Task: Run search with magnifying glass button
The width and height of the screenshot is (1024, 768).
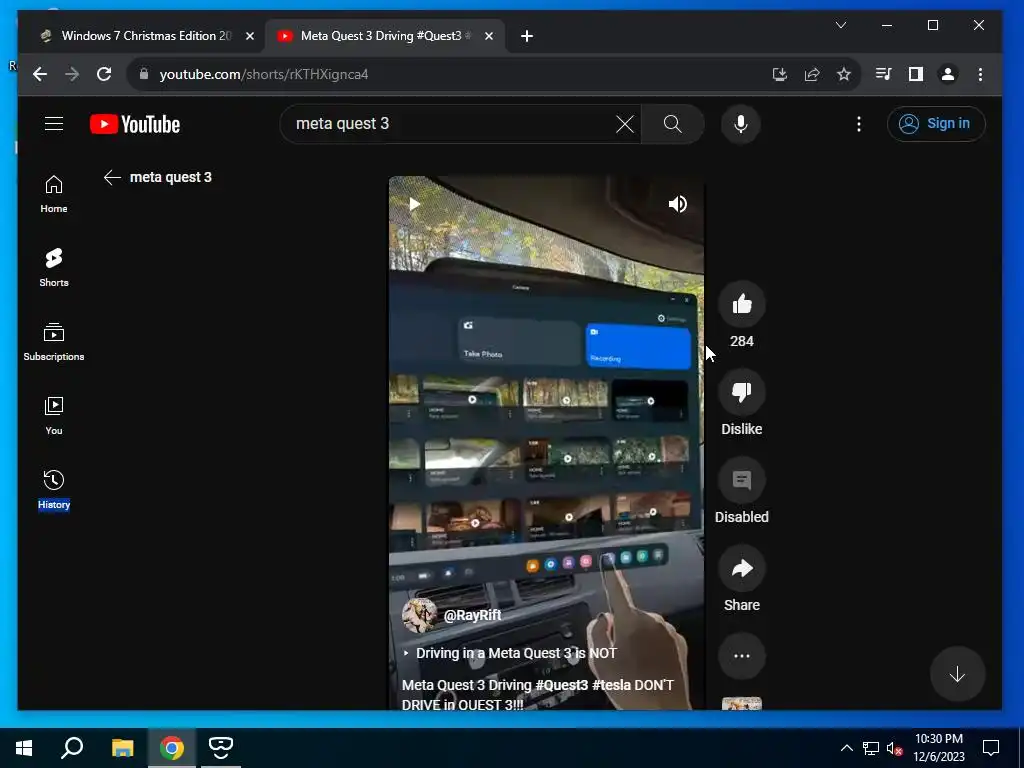Action: coord(673,124)
